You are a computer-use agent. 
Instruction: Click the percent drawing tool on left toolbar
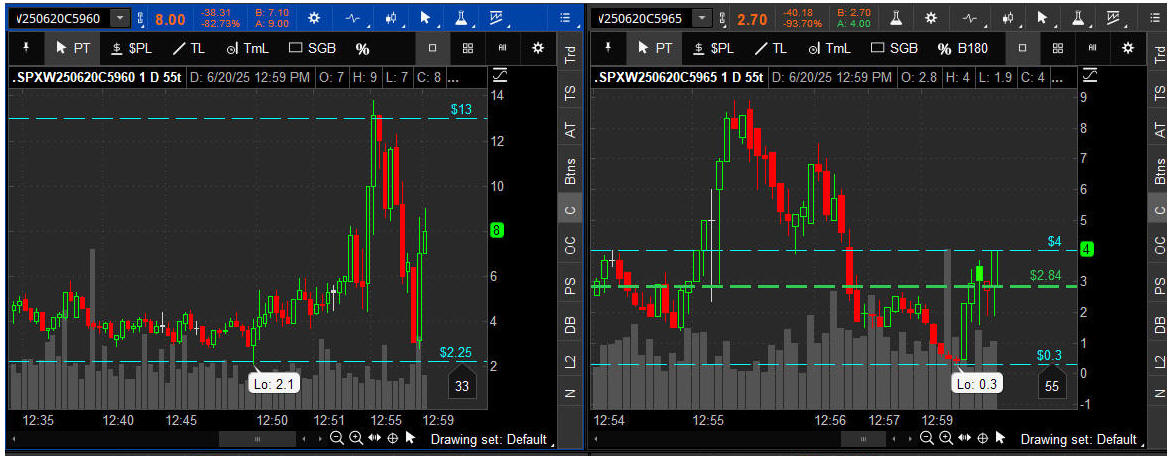[x=362, y=48]
